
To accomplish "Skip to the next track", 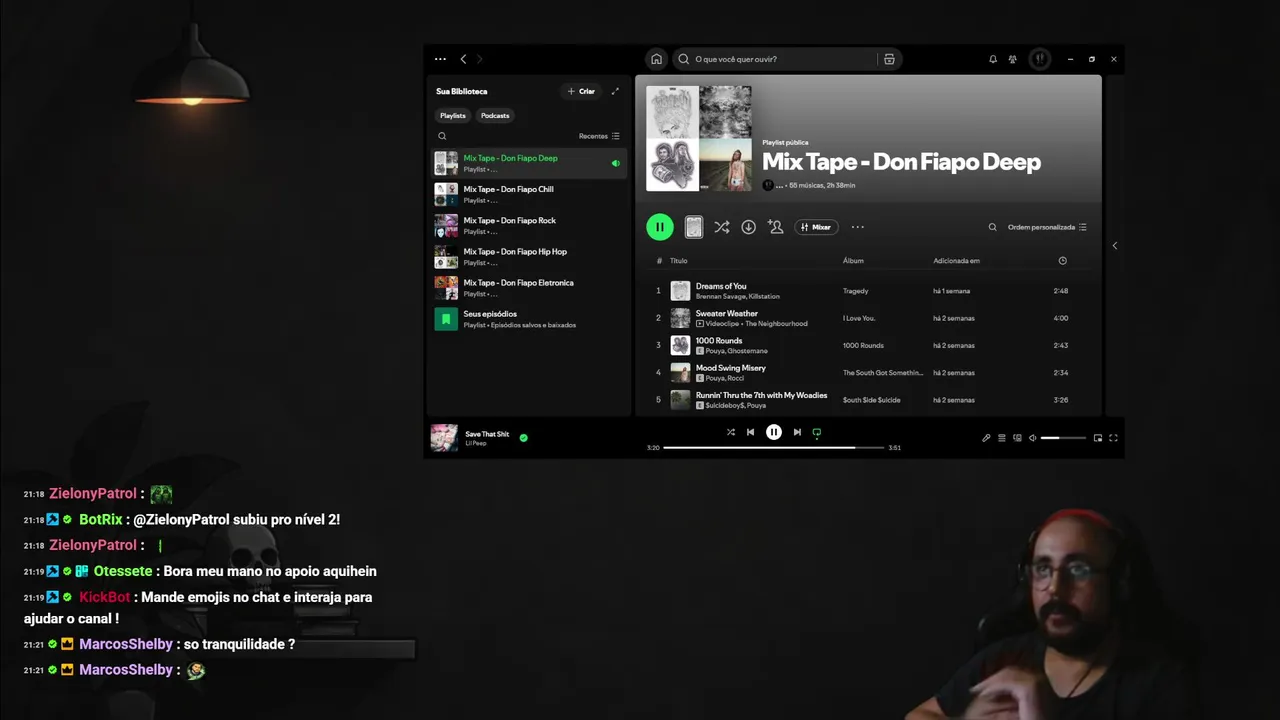I will click(797, 432).
